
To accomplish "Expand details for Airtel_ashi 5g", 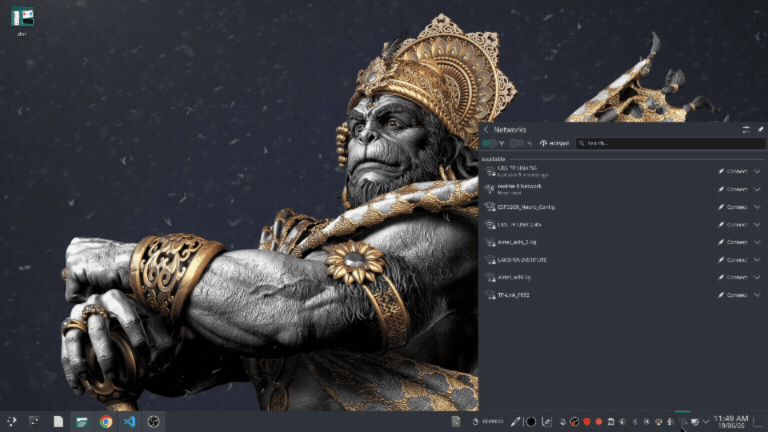I will coord(757,277).
